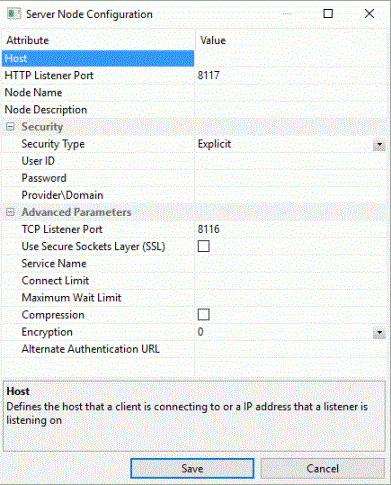Edit the 8116 TCP port value
The height and width of the screenshot is (485, 391).
click(x=209, y=229)
